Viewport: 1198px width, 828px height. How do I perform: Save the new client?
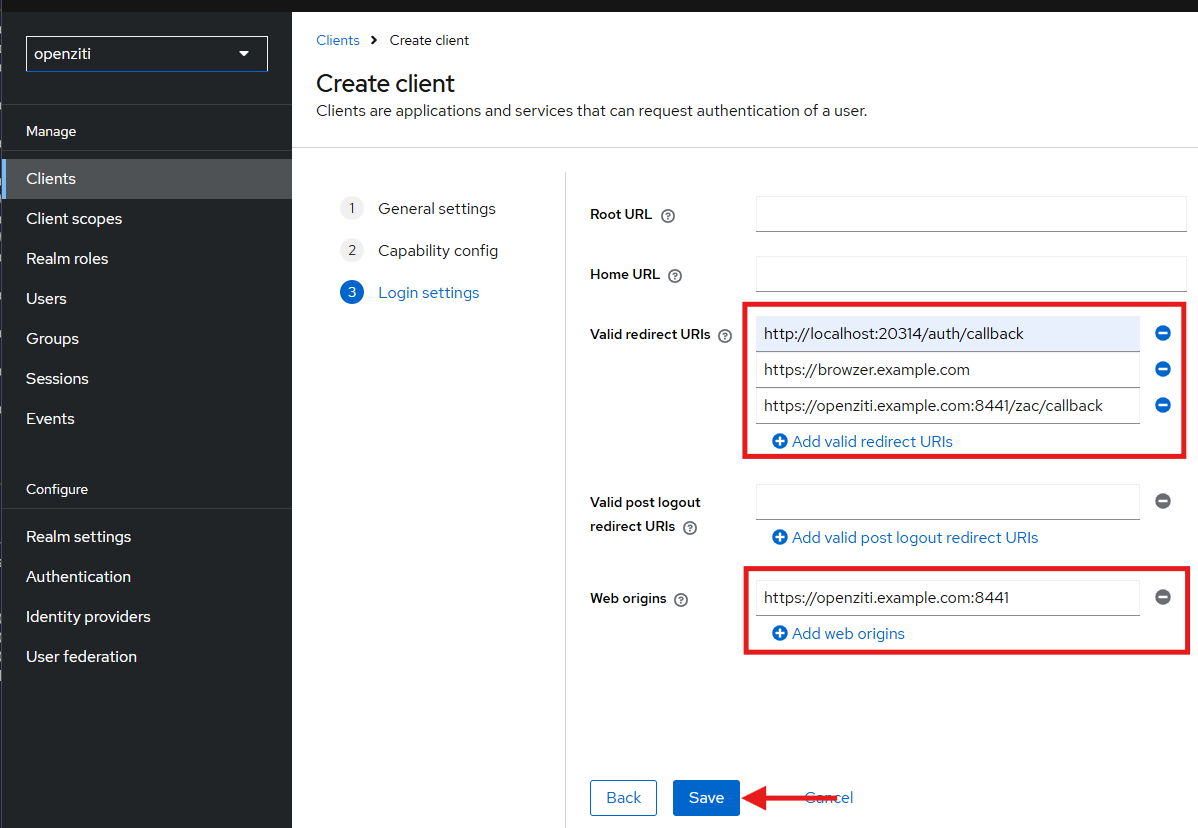click(x=706, y=797)
